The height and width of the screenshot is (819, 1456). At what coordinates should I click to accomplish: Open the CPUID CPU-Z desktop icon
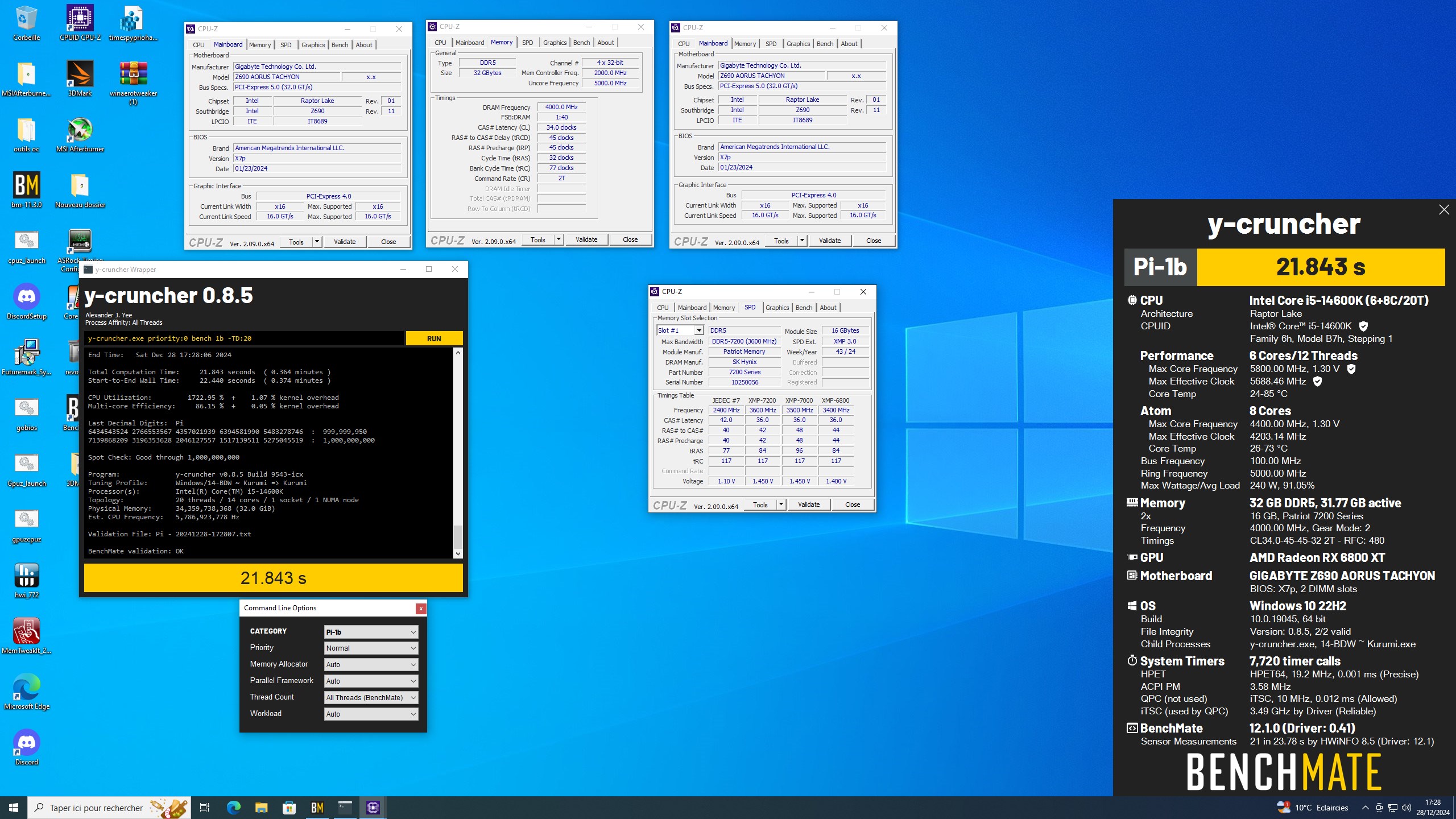tap(80, 23)
